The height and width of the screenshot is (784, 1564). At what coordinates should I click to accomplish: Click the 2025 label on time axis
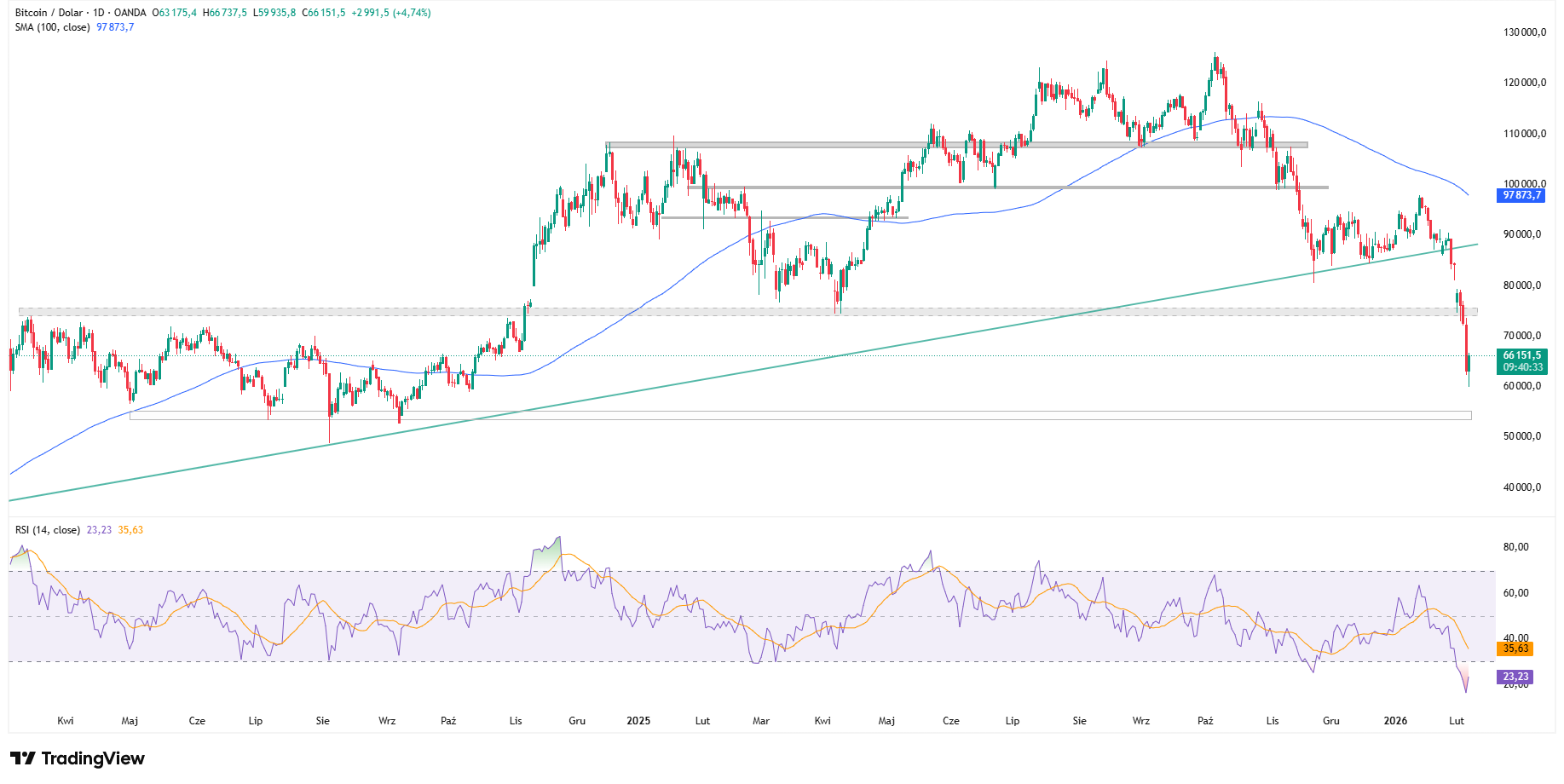point(638,721)
